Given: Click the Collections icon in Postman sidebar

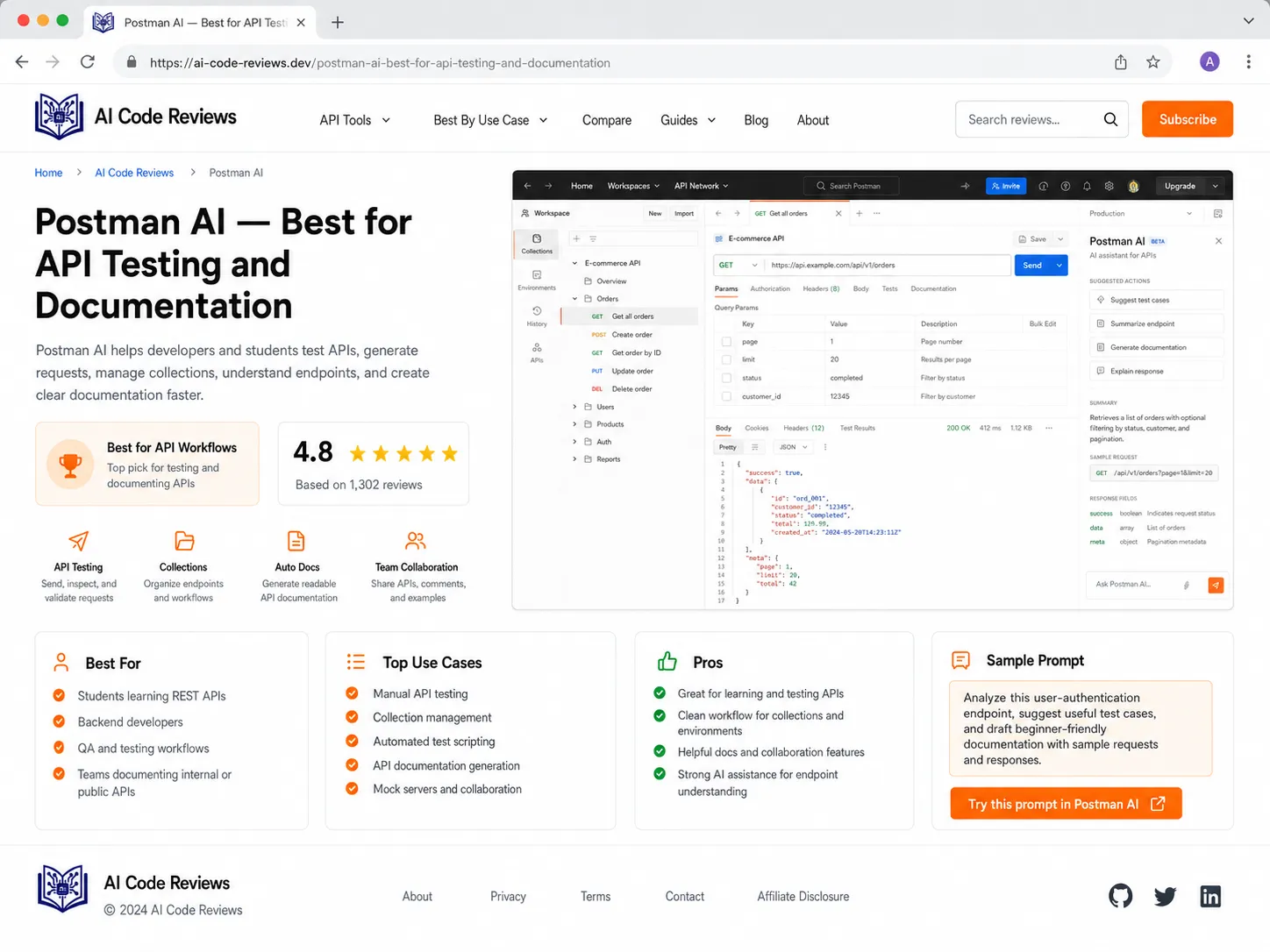Looking at the screenshot, I should point(537,238).
